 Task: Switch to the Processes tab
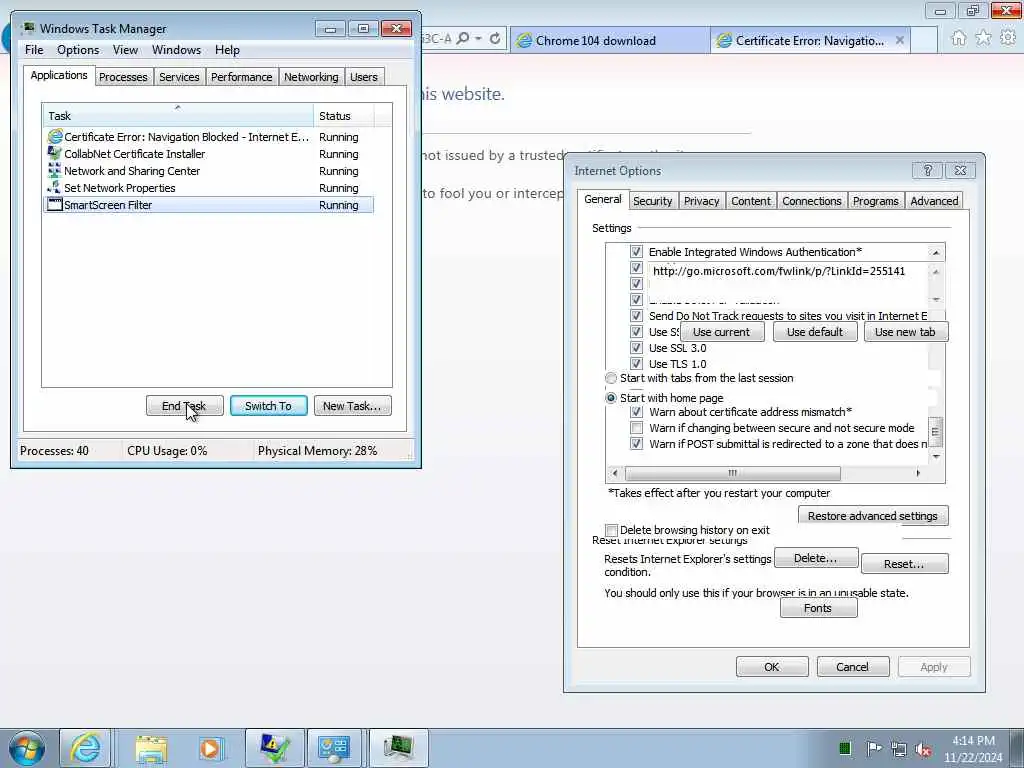(123, 77)
